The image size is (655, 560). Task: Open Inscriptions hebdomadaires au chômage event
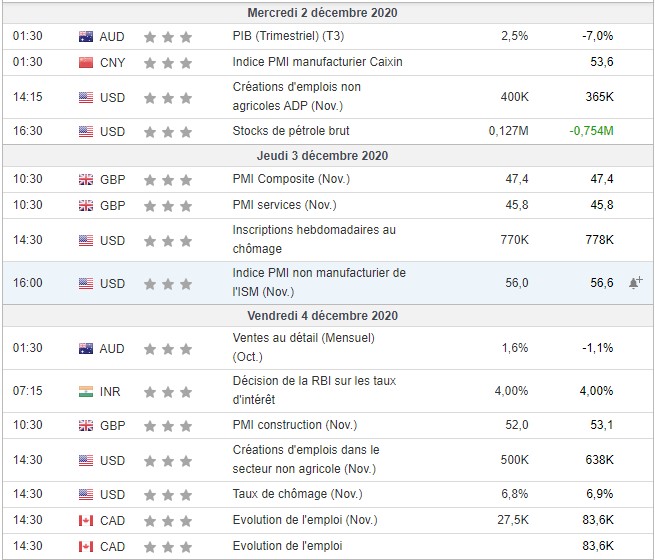[x=313, y=240]
